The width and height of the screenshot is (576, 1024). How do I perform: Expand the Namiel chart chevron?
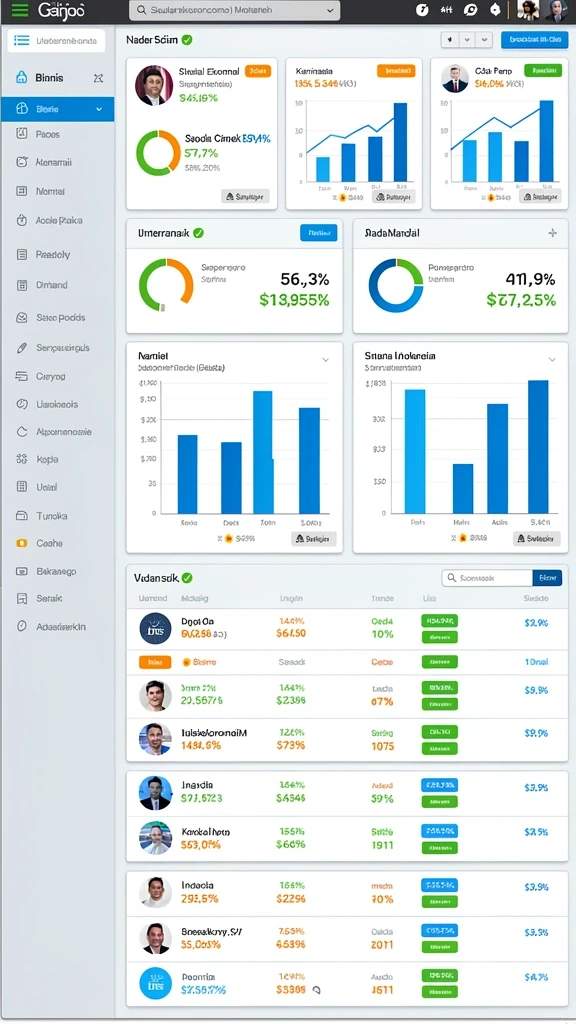click(325, 360)
